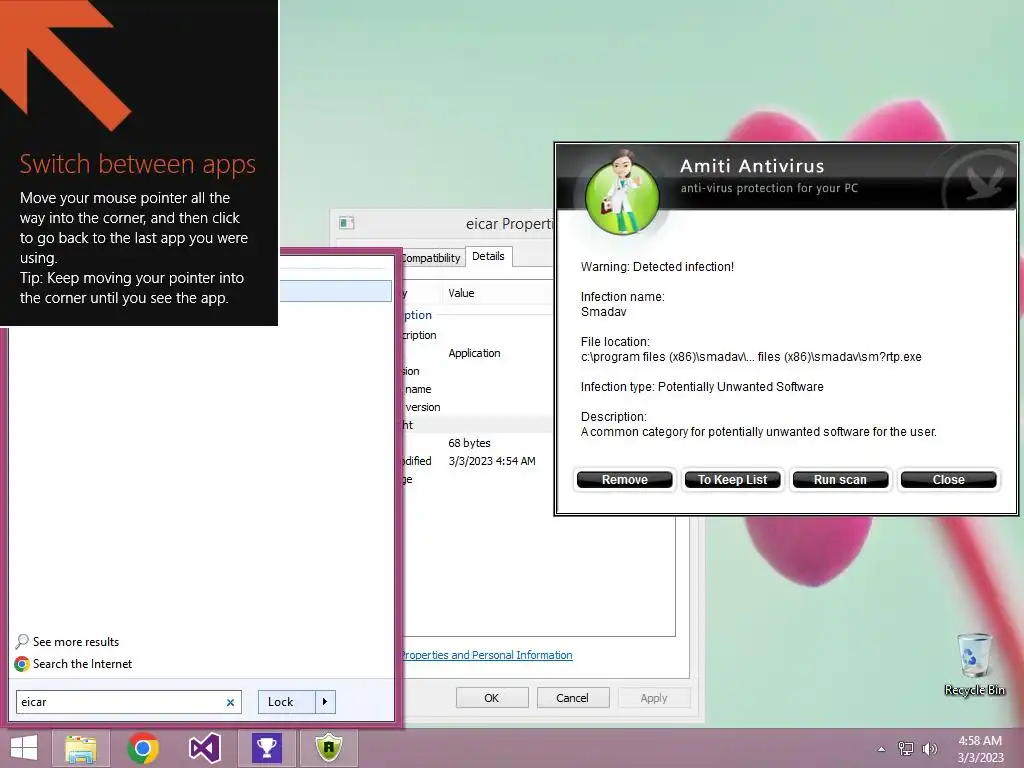Open Remove Properties and Personal Information link
This screenshot has width=1024, height=768.
point(486,655)
